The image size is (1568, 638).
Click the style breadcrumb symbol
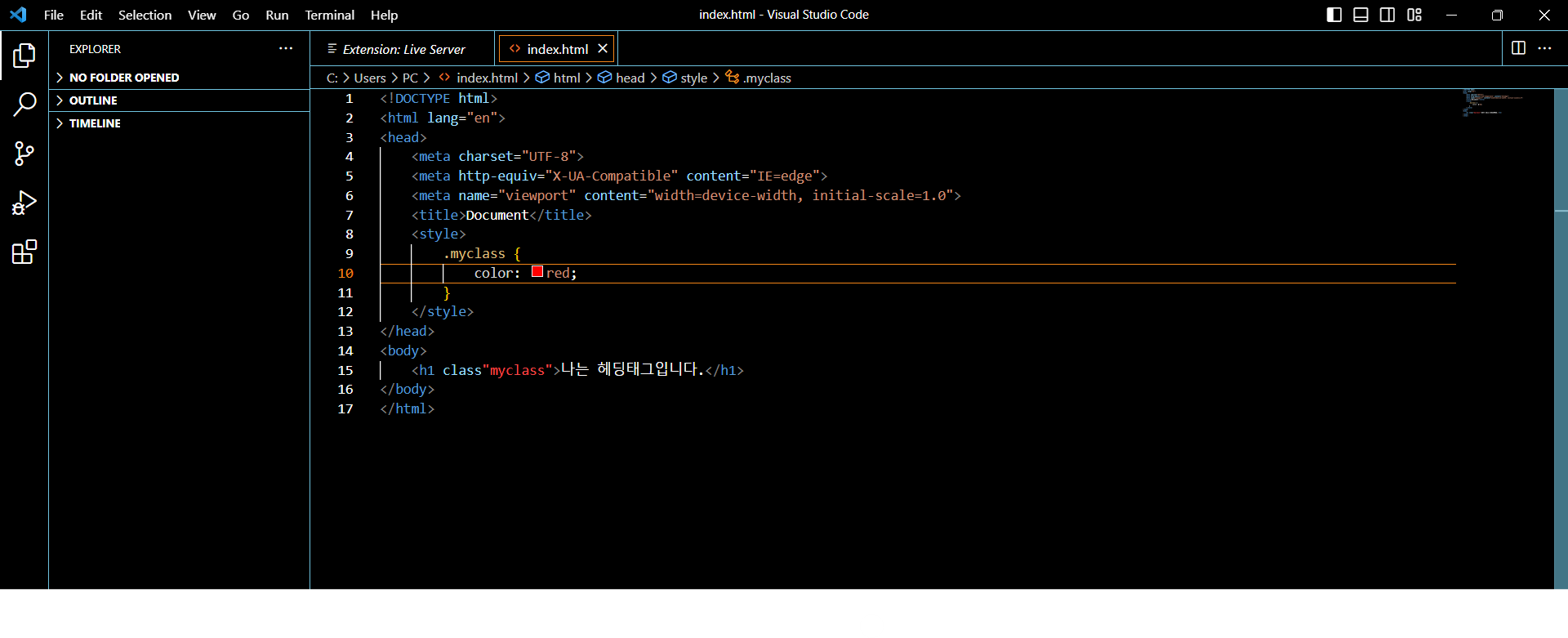pyautogui.click(x=685, y=78)
